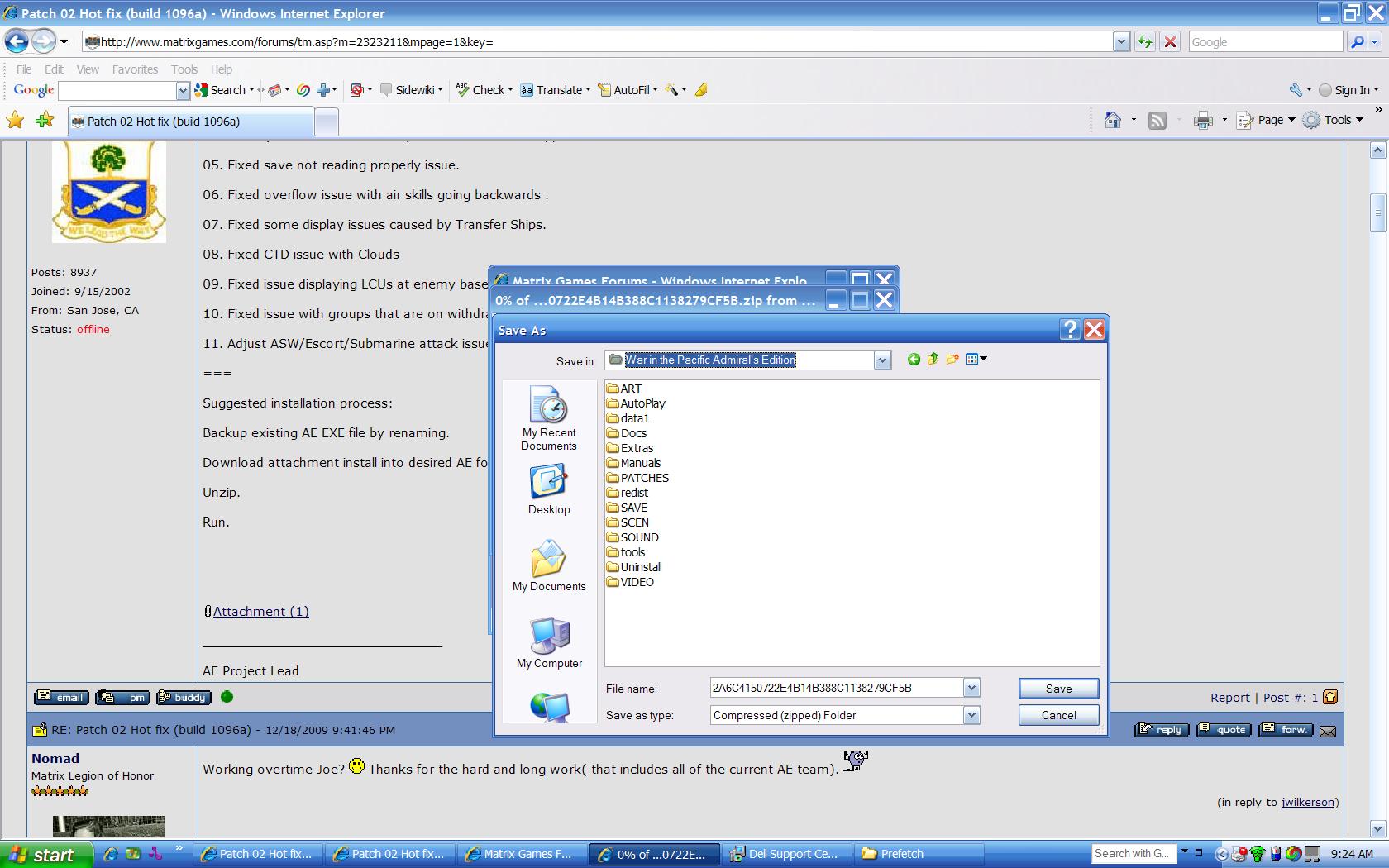Click the search magnifier icon by Google box
Viewport: 1389px width, 868px height.
click(x=1357, y=42)
